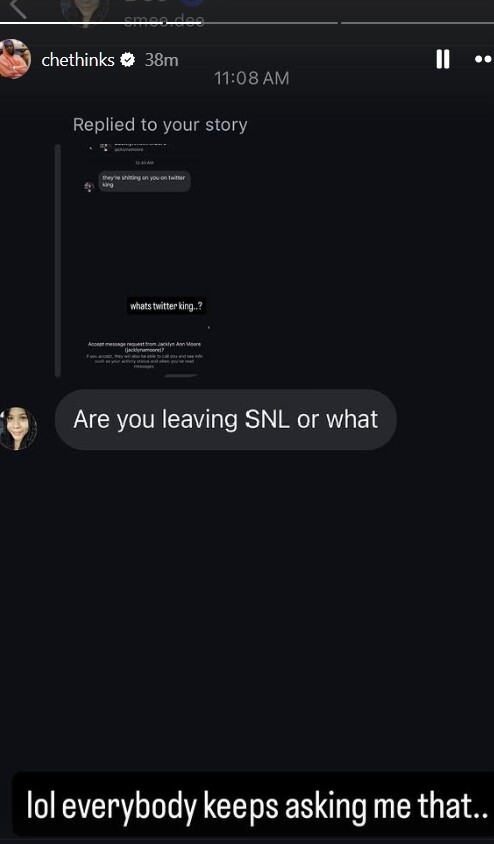Pause the chethinks story
494x844 pixels.
coord(443,59)
